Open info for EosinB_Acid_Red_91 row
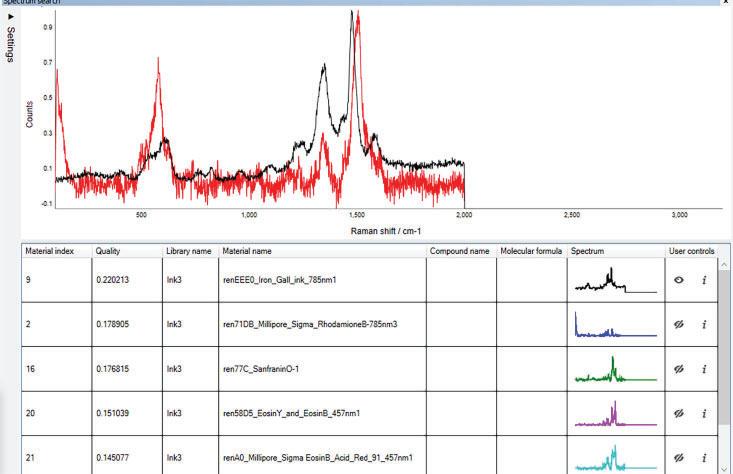 pos(704,458)
